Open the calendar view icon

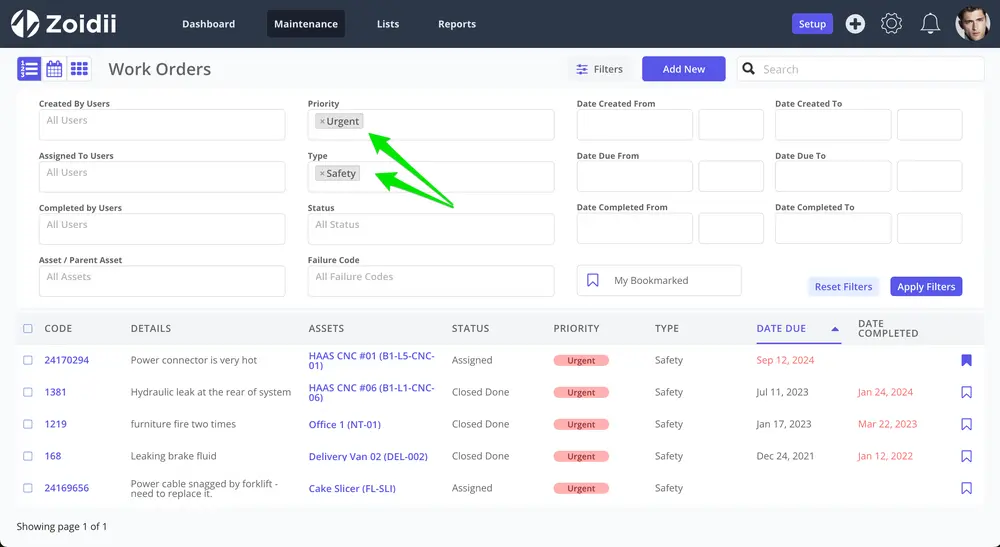tap(54, 69)
